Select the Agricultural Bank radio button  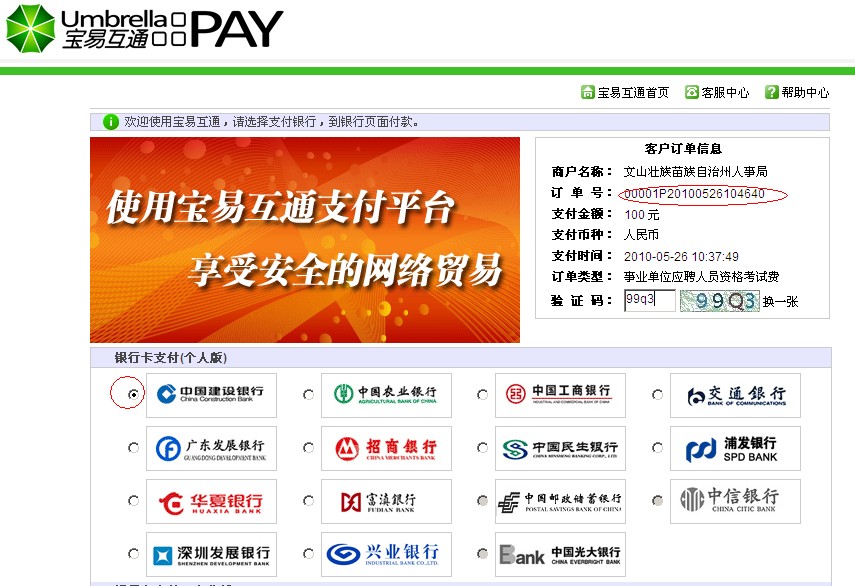308,395
